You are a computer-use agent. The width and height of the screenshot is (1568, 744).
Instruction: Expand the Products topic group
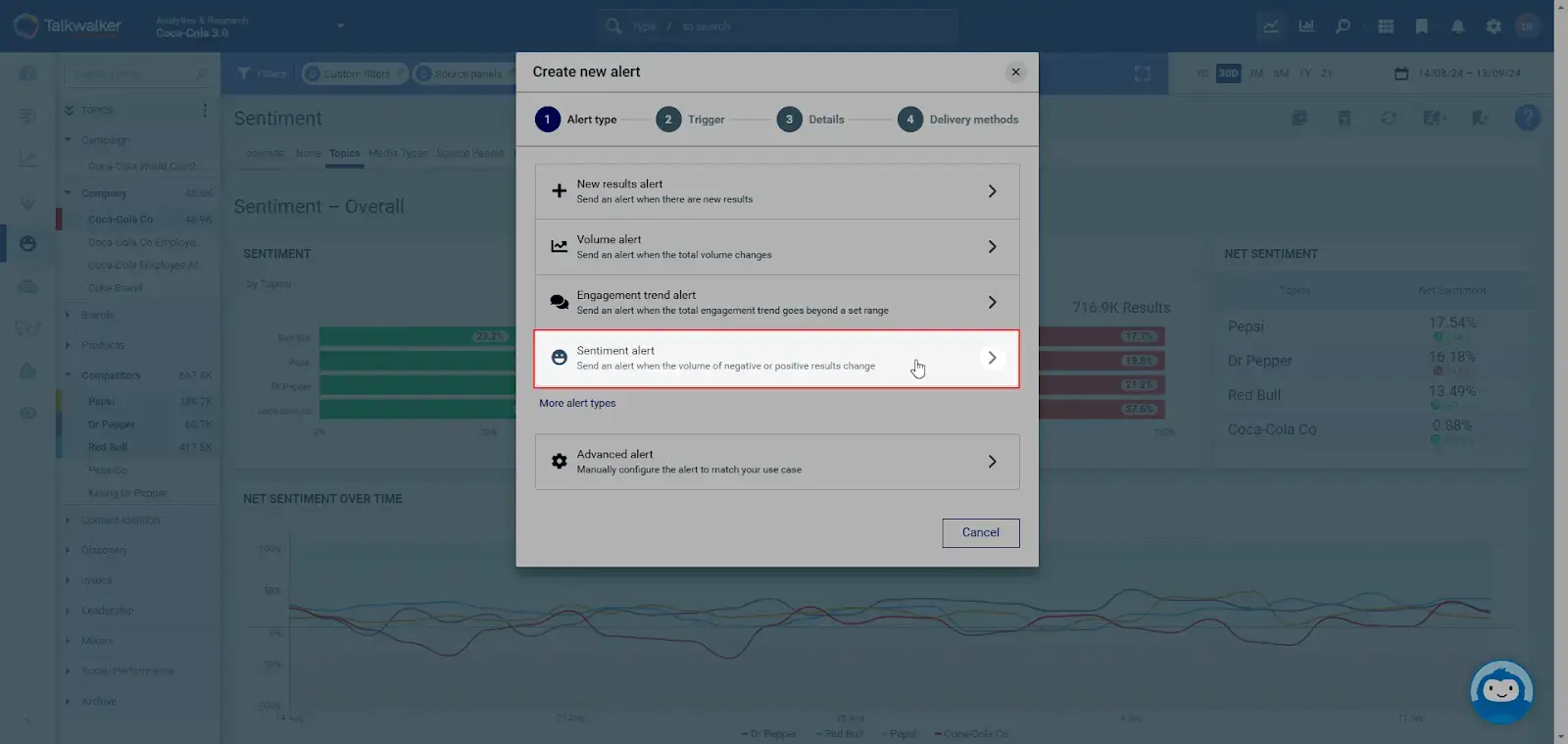68,345
